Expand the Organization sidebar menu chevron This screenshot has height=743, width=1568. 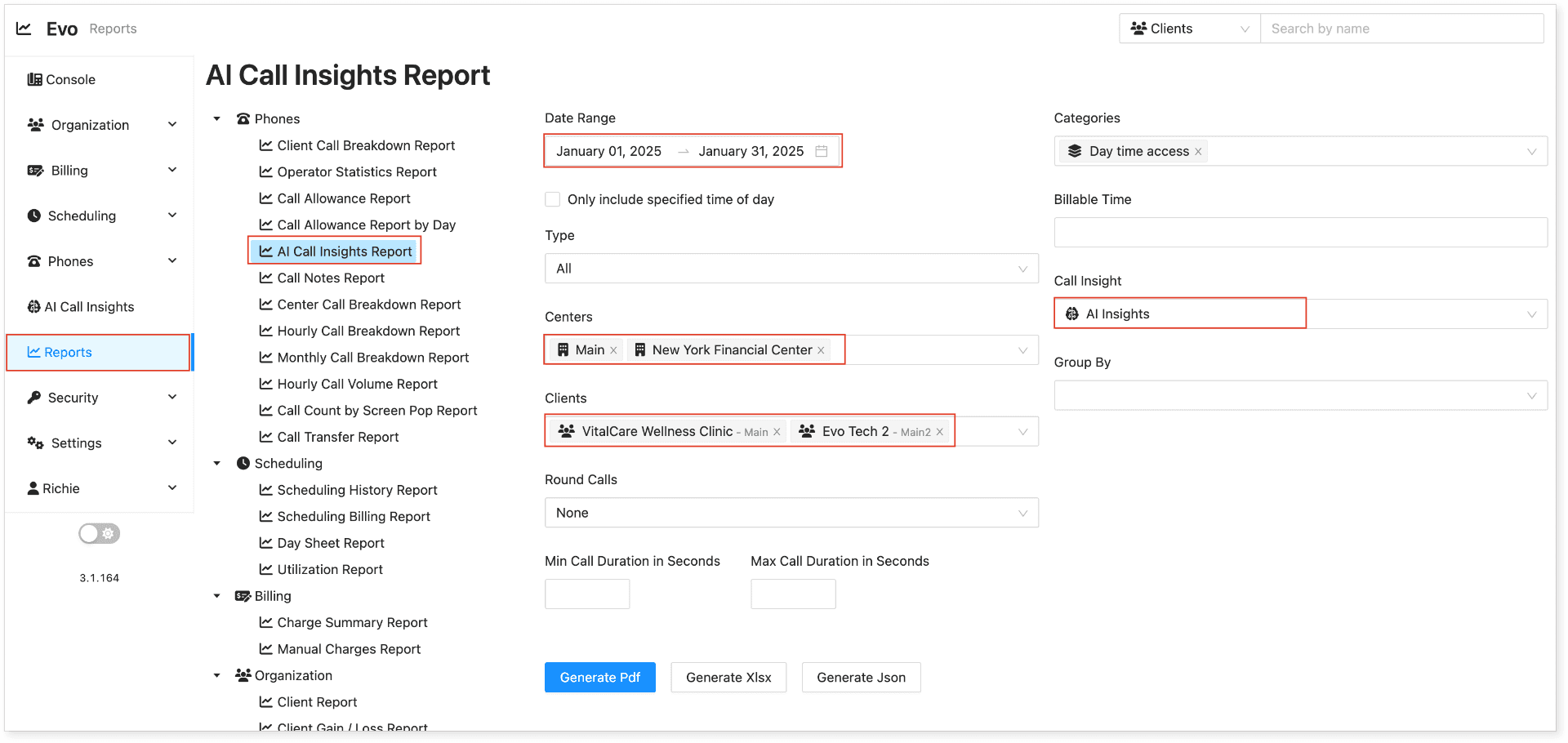pos(172,125)
